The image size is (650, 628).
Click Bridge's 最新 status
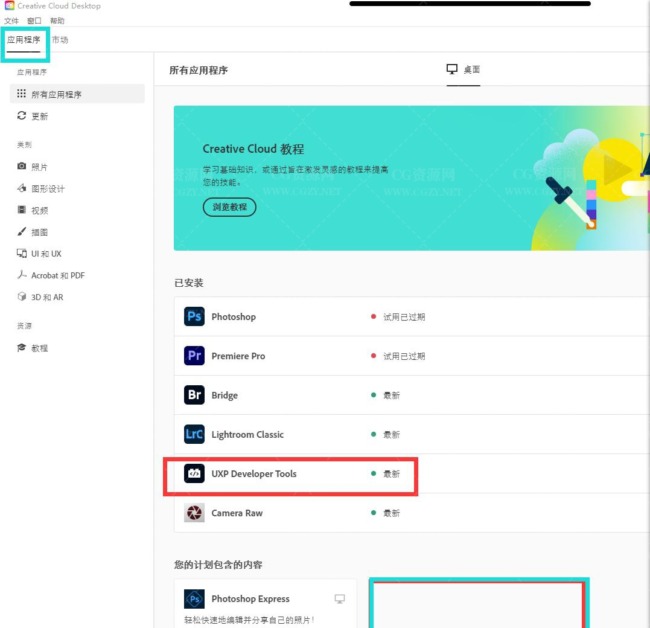pos(391,395)
